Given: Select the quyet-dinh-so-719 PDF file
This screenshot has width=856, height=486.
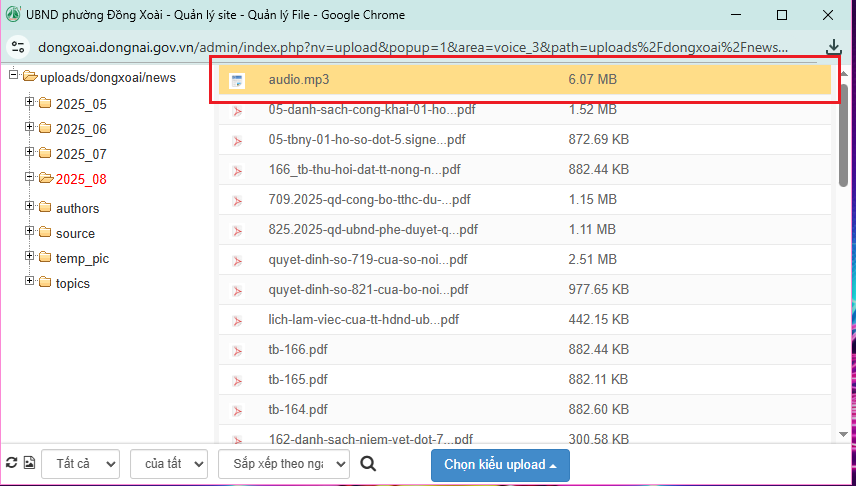Looking at the screenshot, I should [x=367, y=260].
